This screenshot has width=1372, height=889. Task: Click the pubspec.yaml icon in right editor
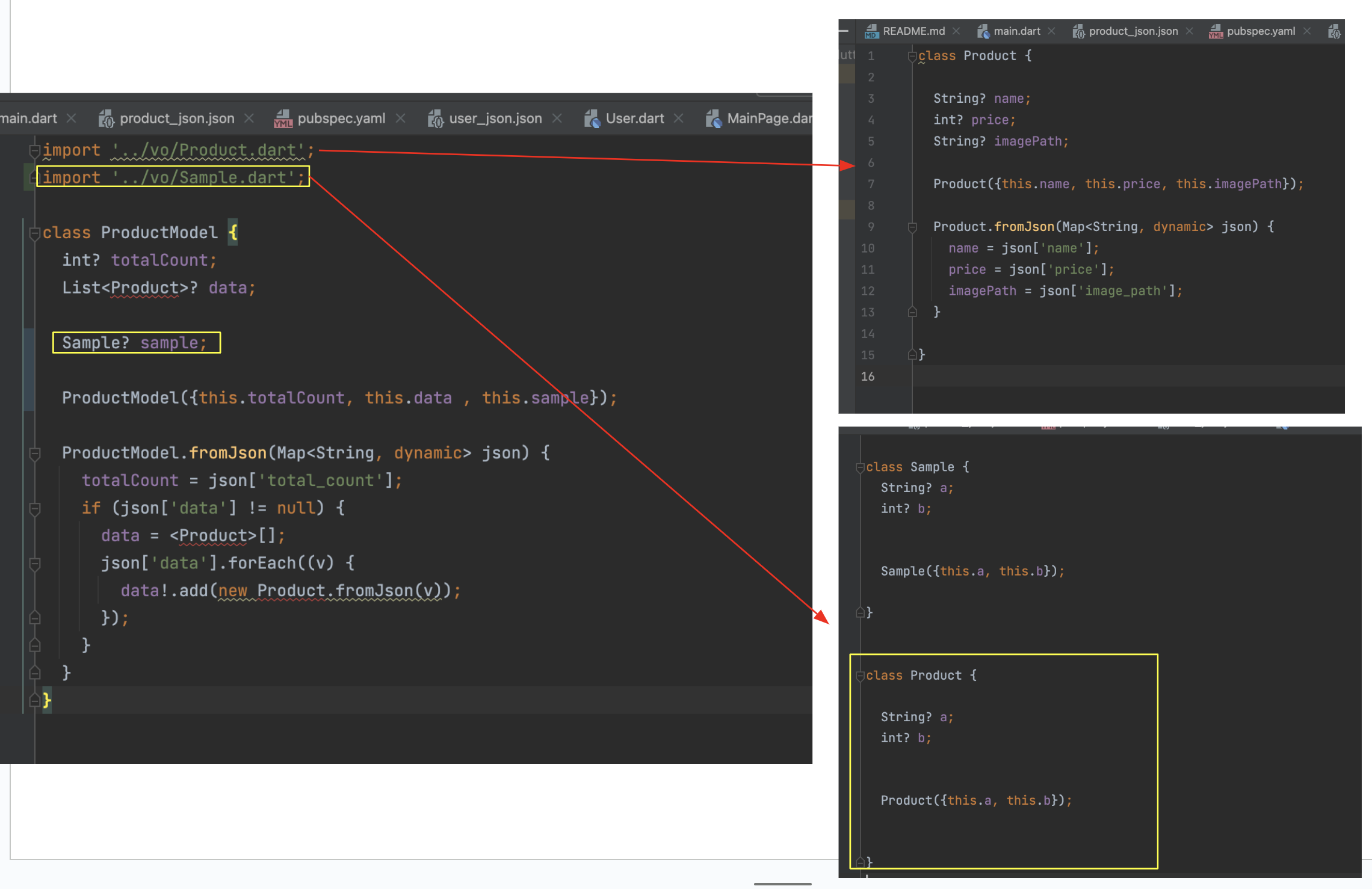pyautogui.click(x=1216, y=31)
